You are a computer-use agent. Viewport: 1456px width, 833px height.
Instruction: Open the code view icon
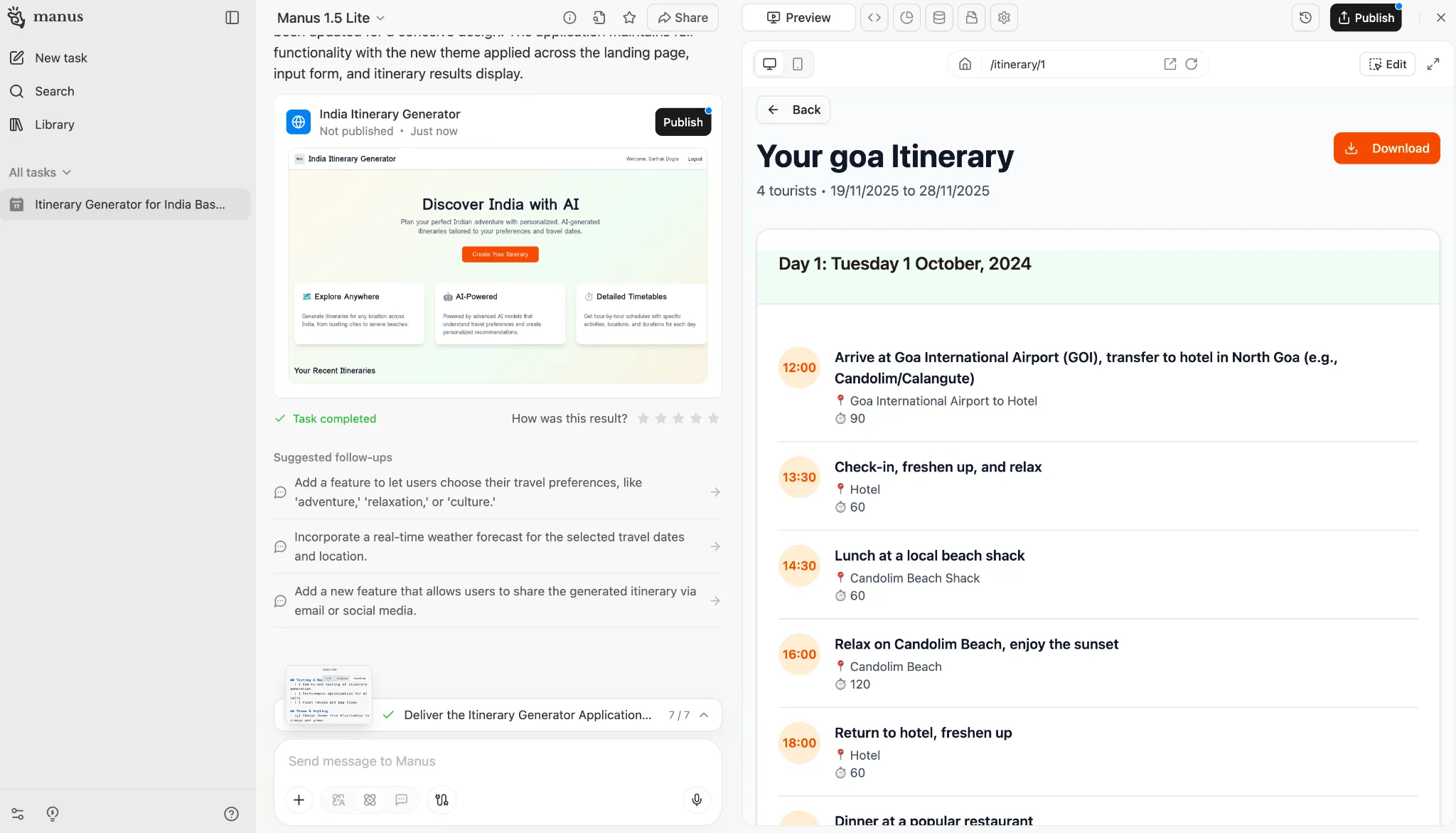(874, 18)
